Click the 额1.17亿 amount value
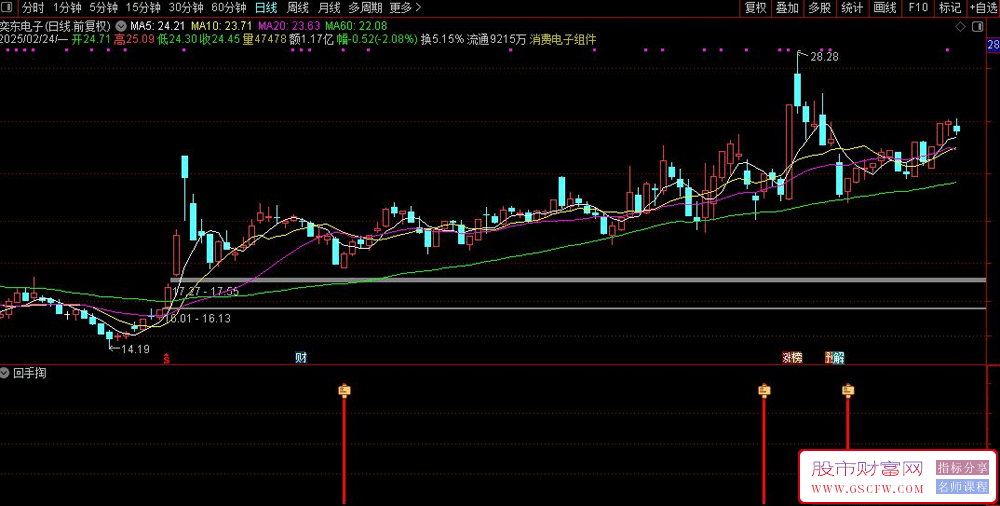Viewport: 1000px width, 506px height. [x=311, y=39]
